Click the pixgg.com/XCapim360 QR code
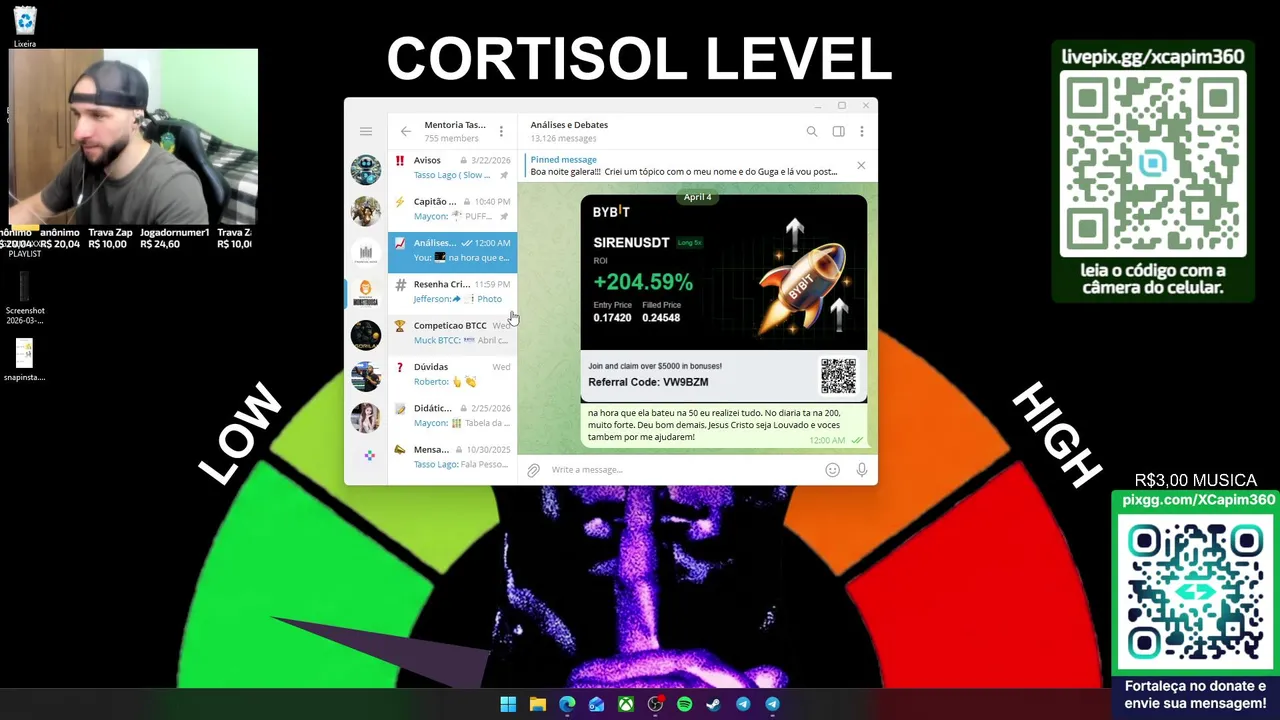Image resolution: width=1280 pixels, height=720 pixels. (1195, 590)
